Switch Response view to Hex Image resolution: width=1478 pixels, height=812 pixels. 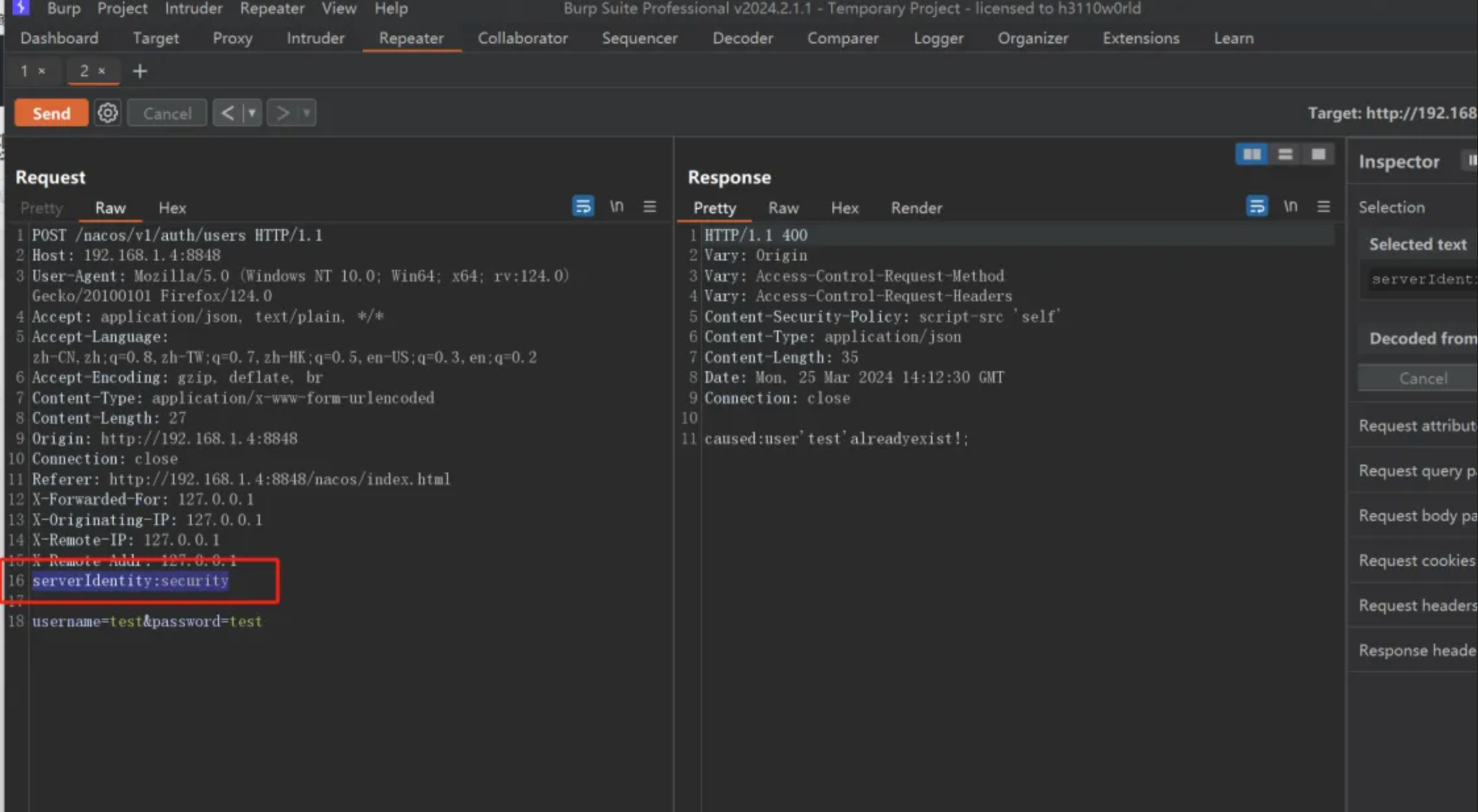[844, 208]
